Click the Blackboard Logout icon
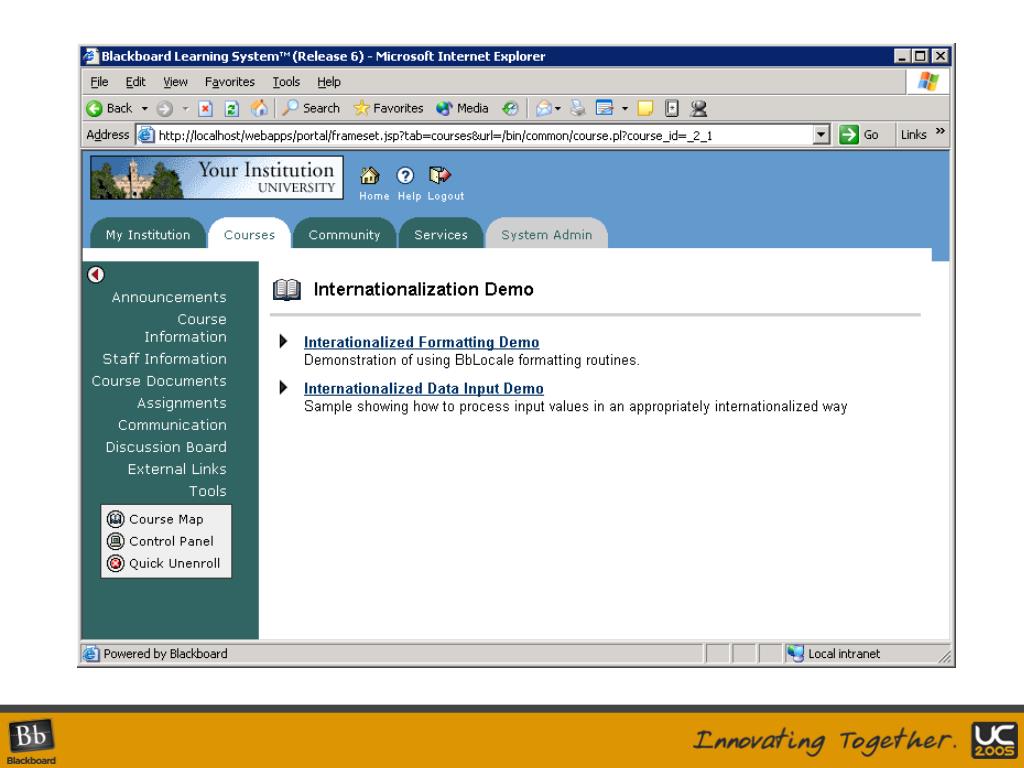This screenshot has width=1024, height=768. [440, 175]
